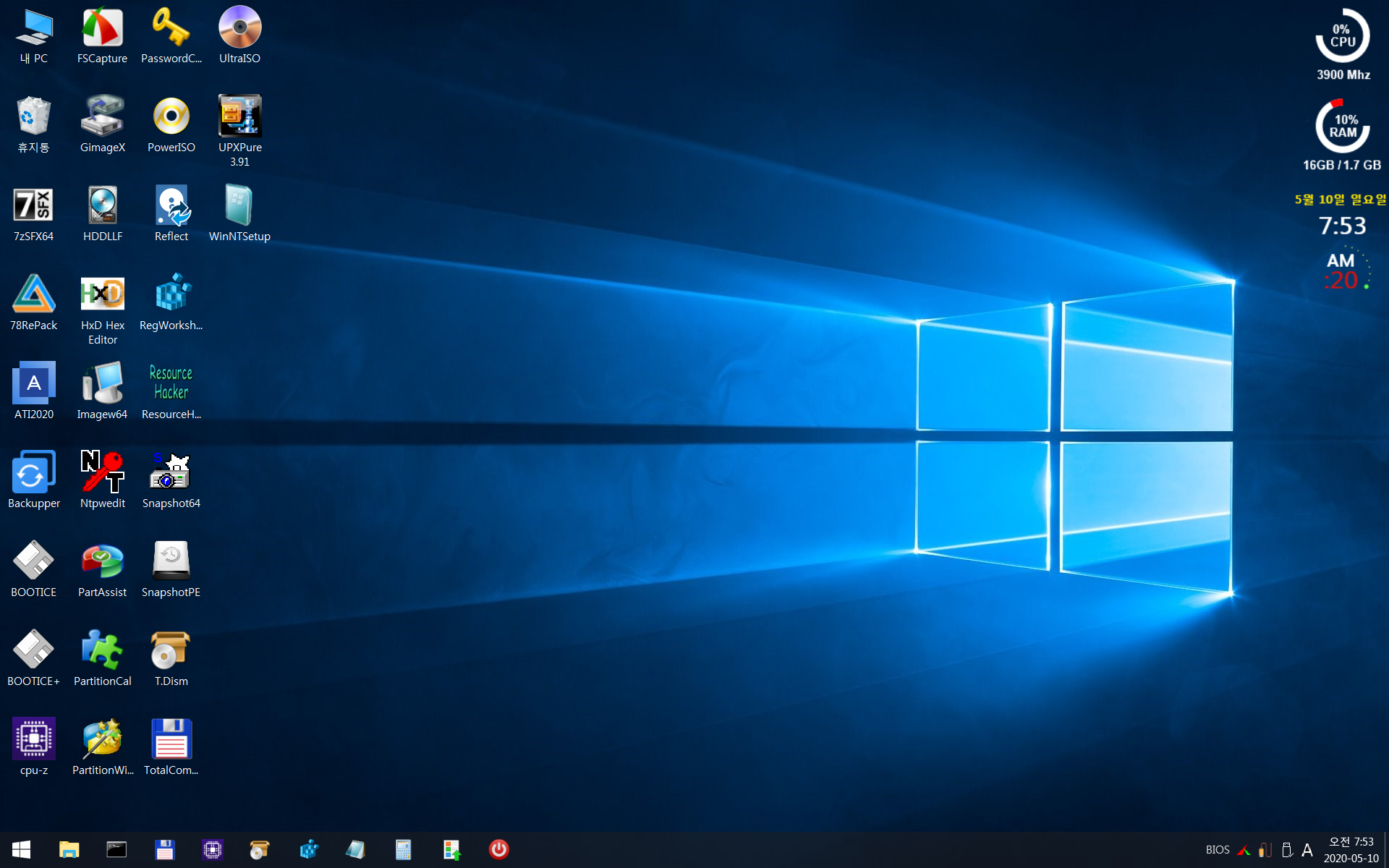This screenshot has width=1389, height=868.
Task: Click the red power taskbar button
Action: (499, 849)
